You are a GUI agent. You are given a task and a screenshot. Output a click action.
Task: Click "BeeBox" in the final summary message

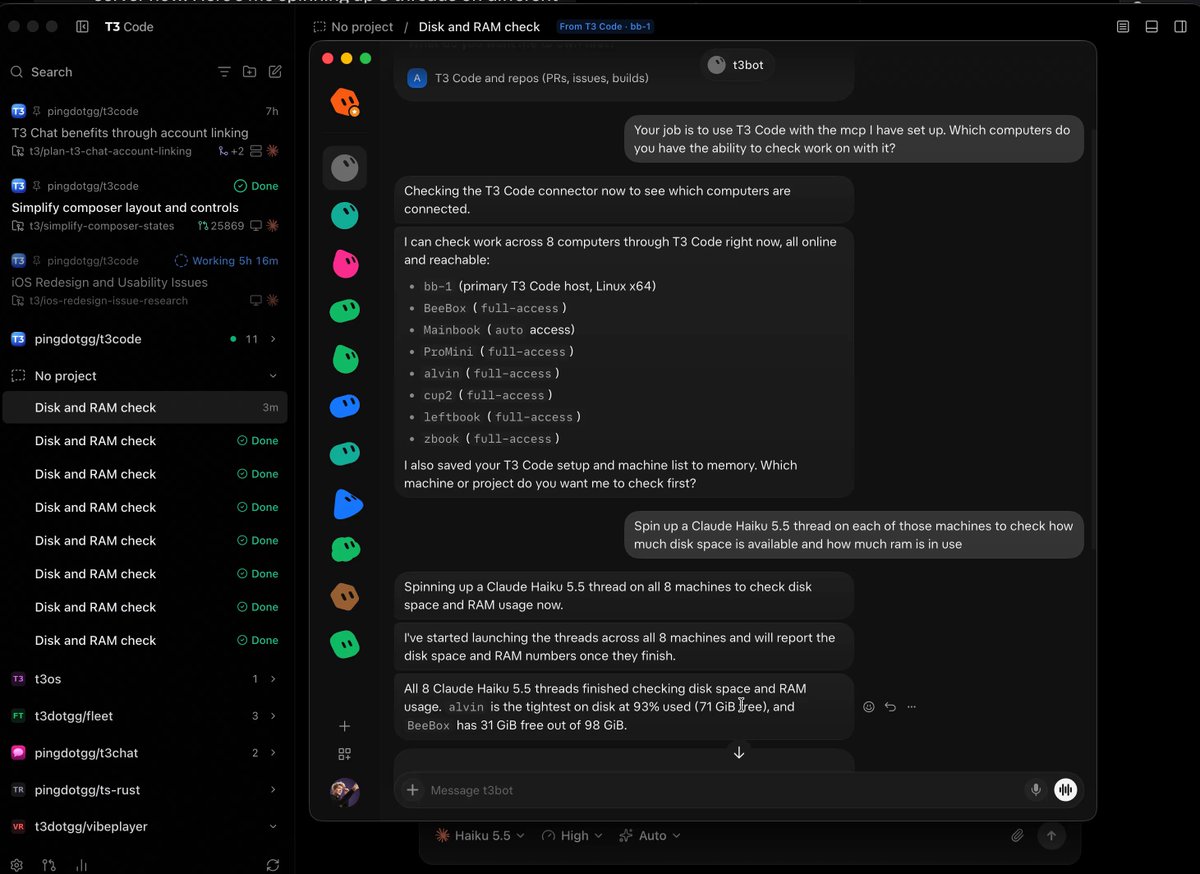coord(429,726)
